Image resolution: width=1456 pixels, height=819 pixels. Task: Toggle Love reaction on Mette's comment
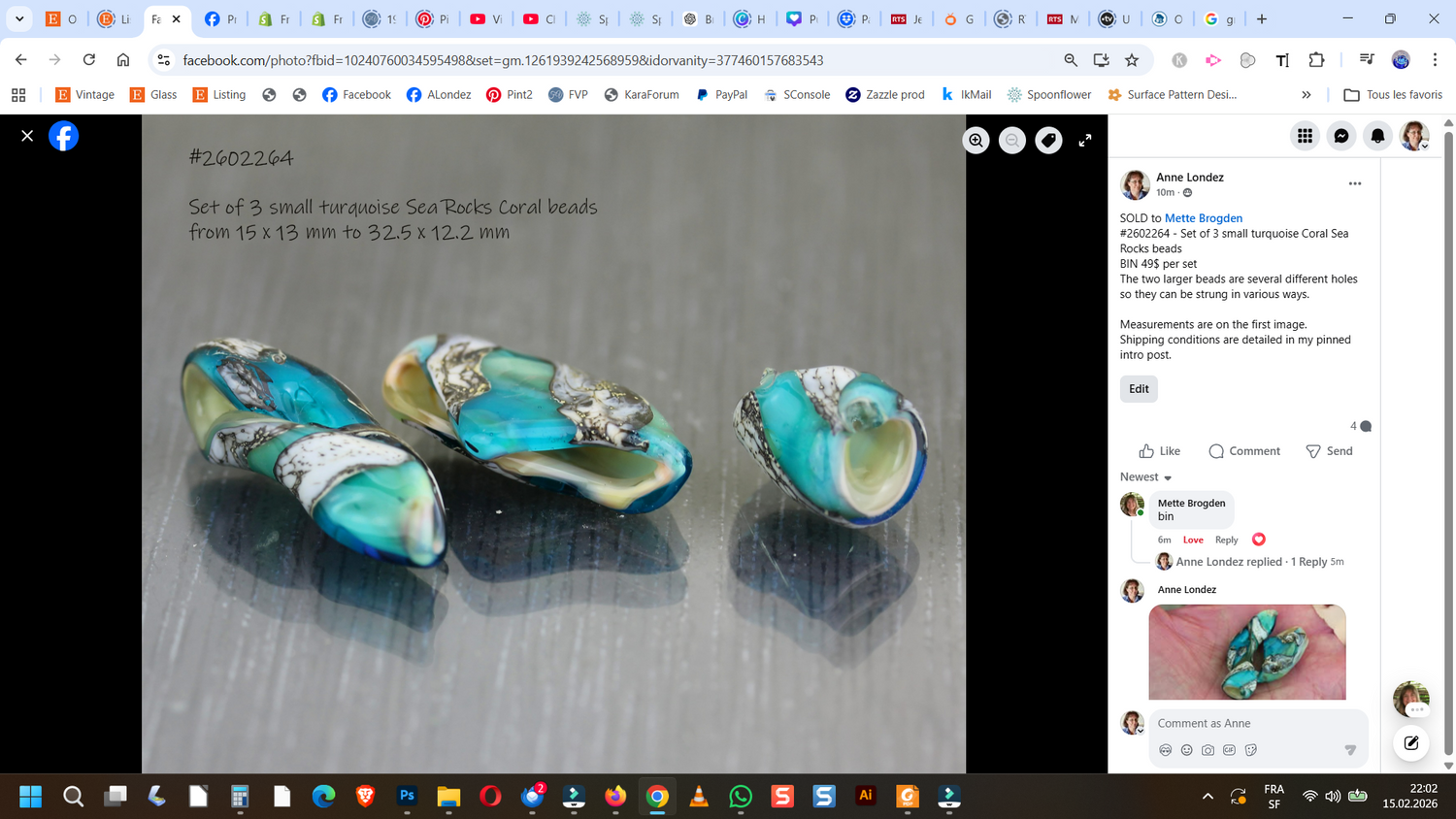1193,541
